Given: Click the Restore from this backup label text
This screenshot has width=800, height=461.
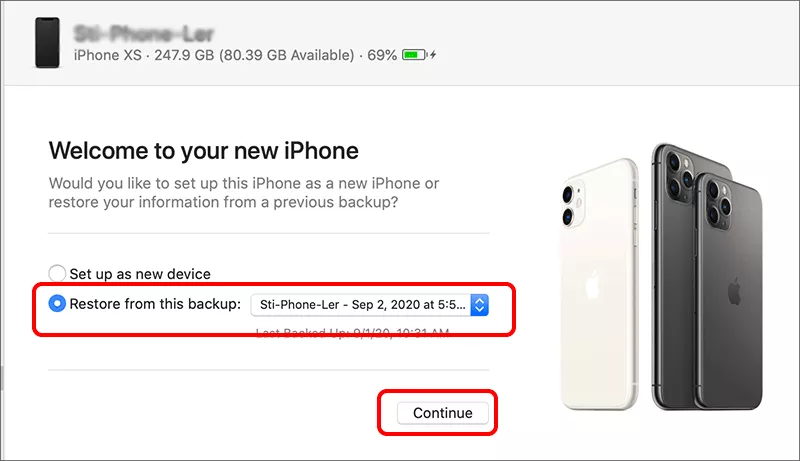Looking at the screenshot, I should click(x=155, y=304).
